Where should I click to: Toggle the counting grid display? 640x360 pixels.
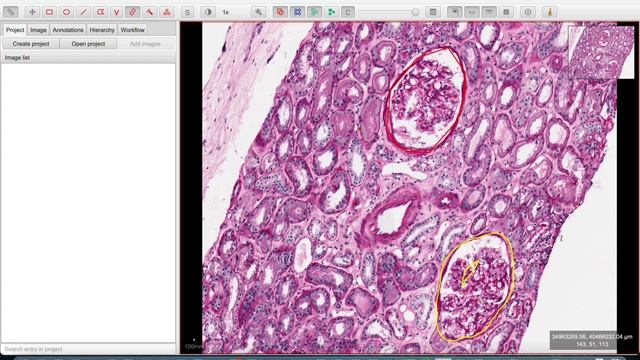tap(506, 12)
